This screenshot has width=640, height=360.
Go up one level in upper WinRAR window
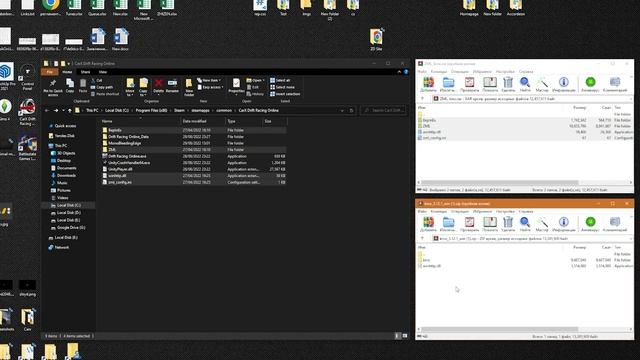pyautogui.click(x=422, y=98)
